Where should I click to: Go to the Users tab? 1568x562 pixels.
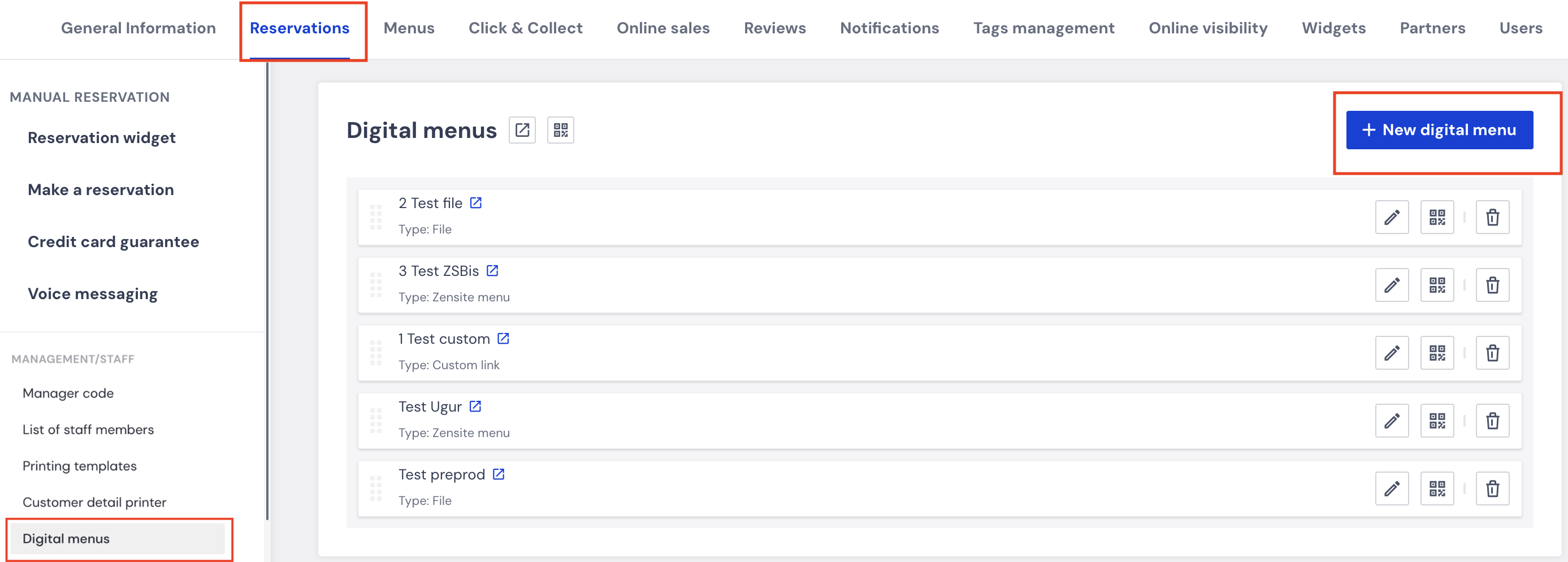click(x=1521, y=28)
